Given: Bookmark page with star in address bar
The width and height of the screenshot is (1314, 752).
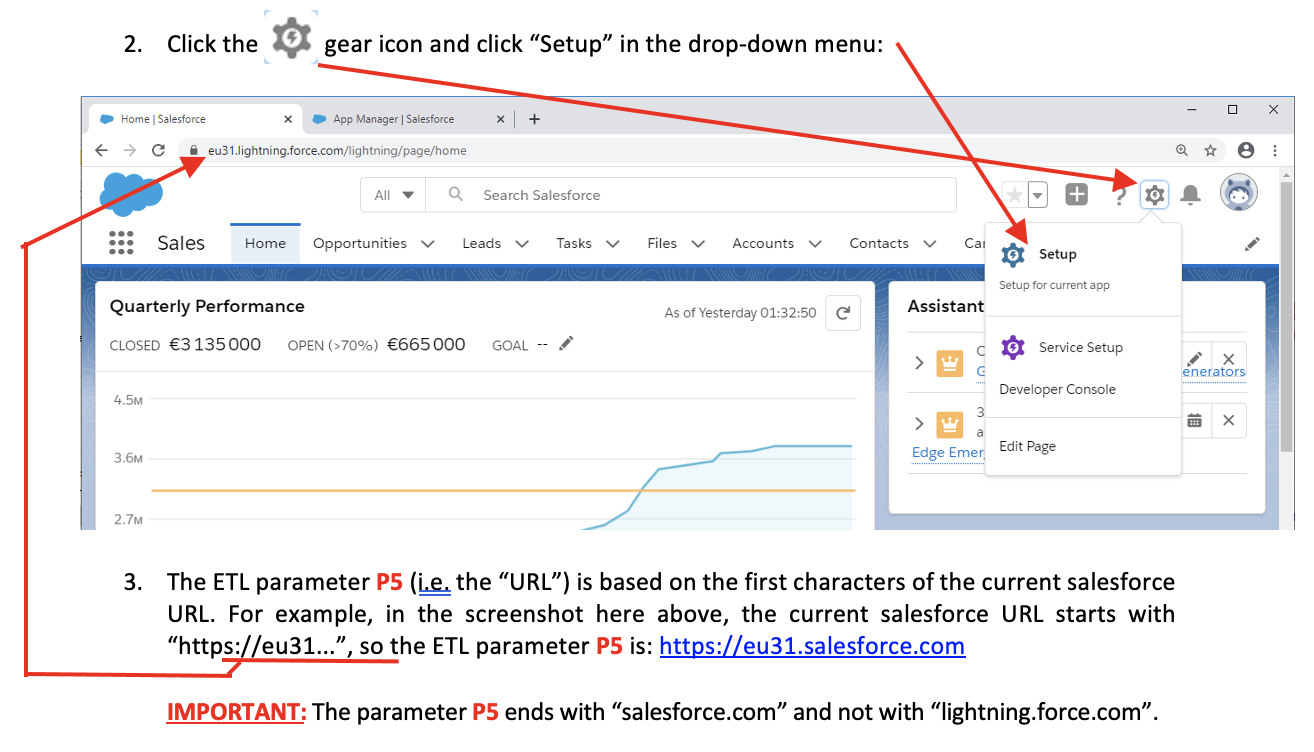Looking at the screenshot, I should 1210,150.
